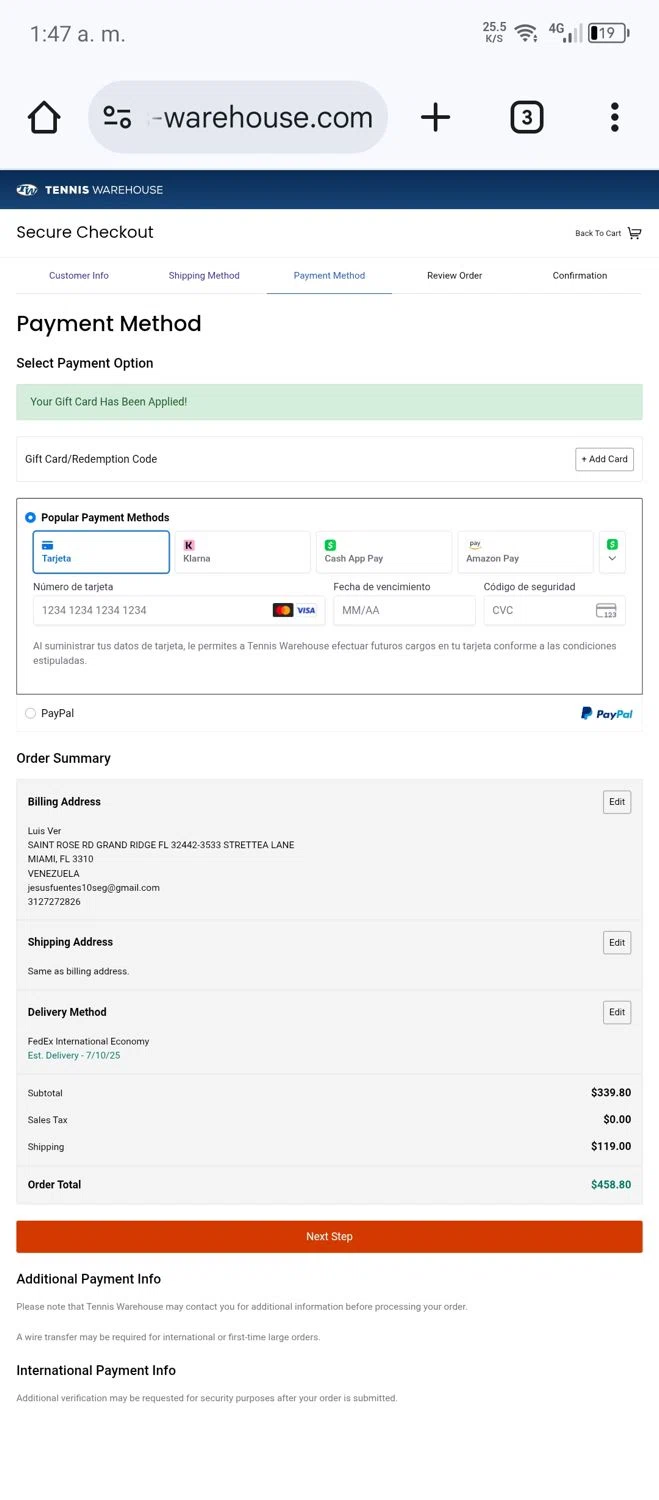This screenshot has height=1500, width=659.
Task: Tap the blue card icon above Tarjeta
Action: (47, 545)
